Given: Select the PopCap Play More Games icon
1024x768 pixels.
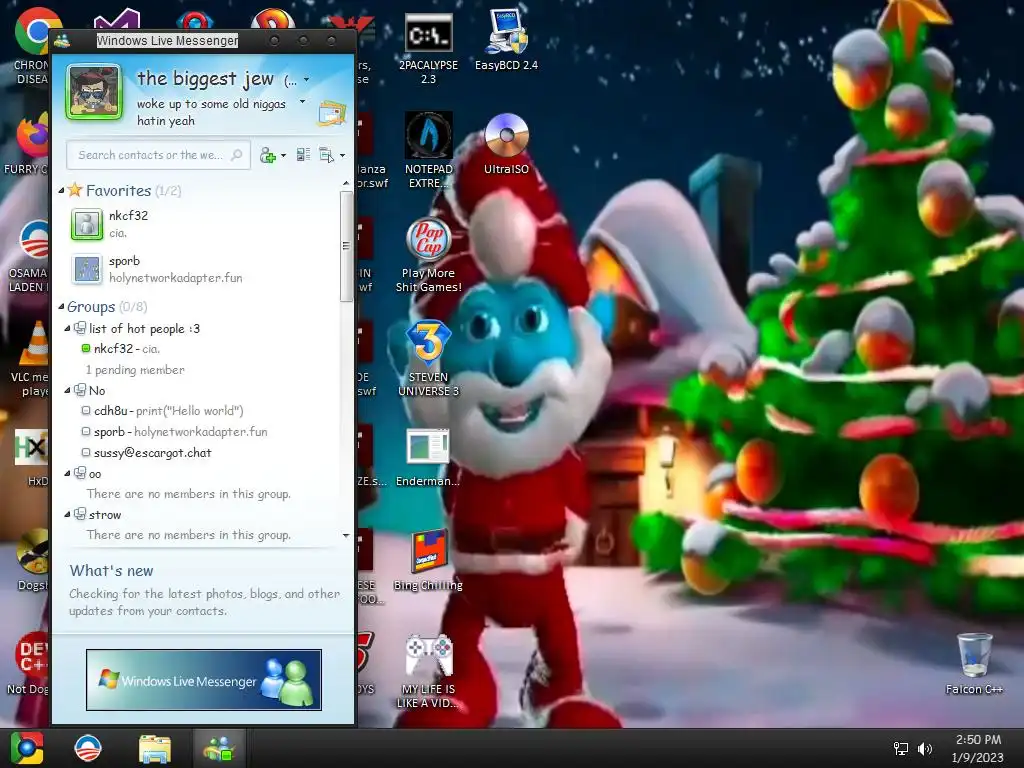Looking at the screenshot, I should [428, 255].
